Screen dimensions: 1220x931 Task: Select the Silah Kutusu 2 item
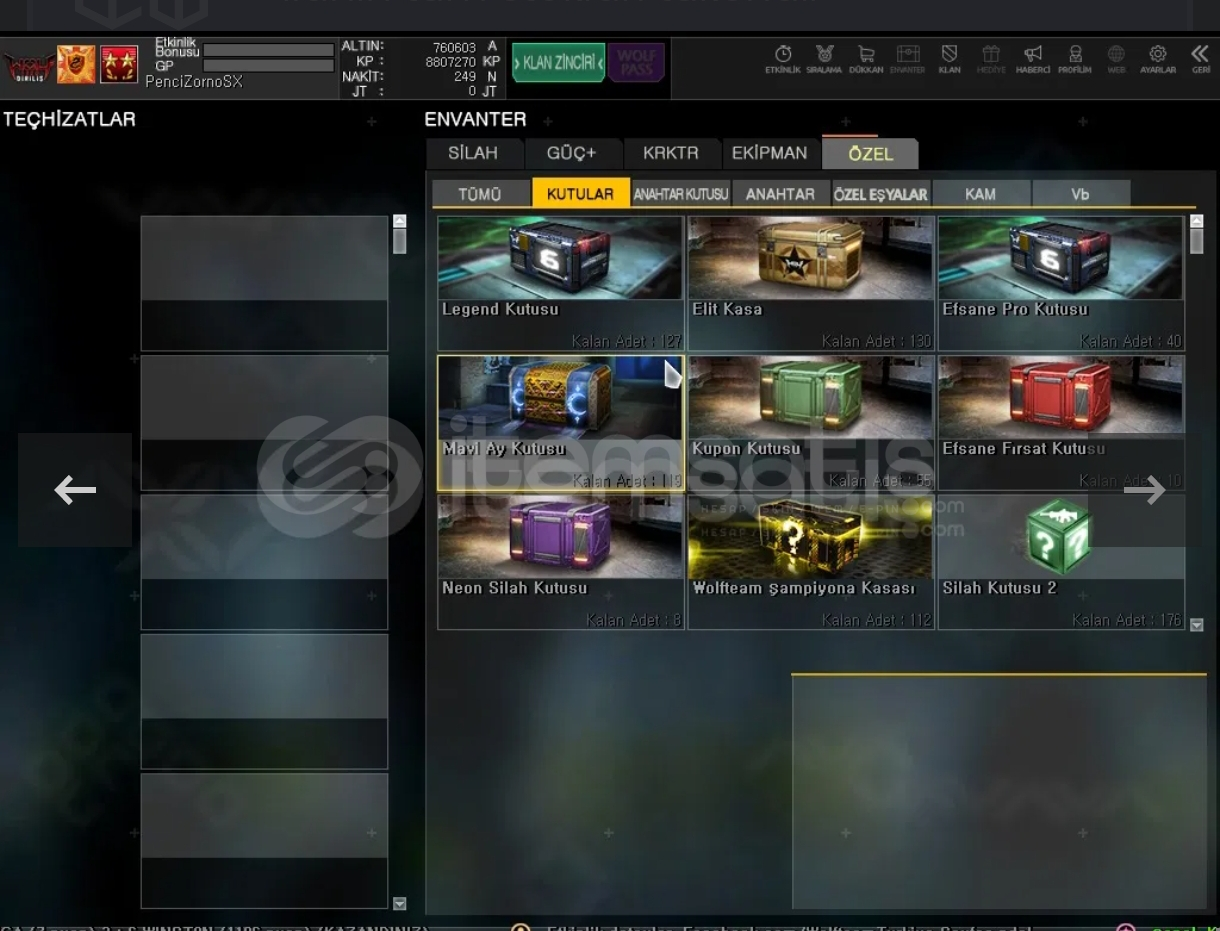tap(1060, 562)
